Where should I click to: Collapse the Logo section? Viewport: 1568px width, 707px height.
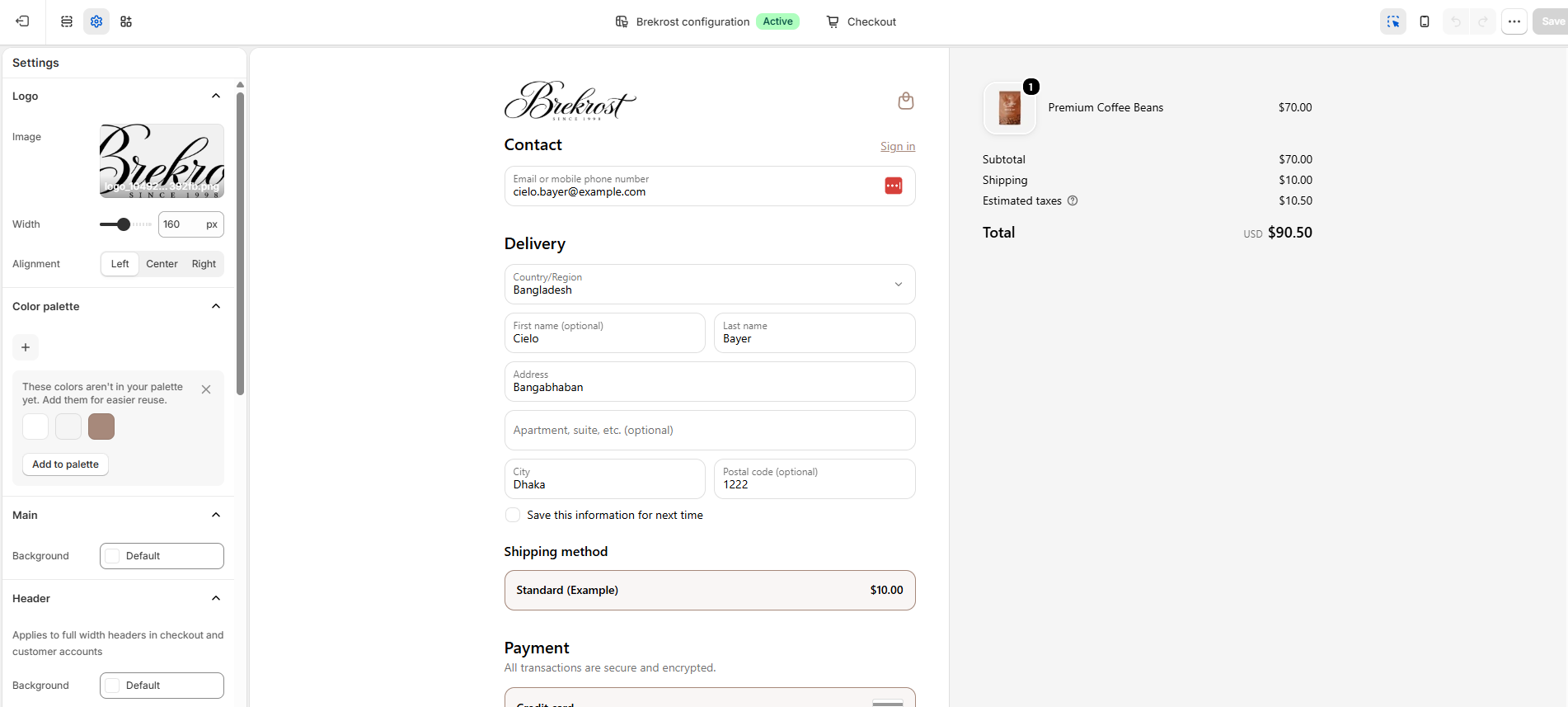[216, 96]
